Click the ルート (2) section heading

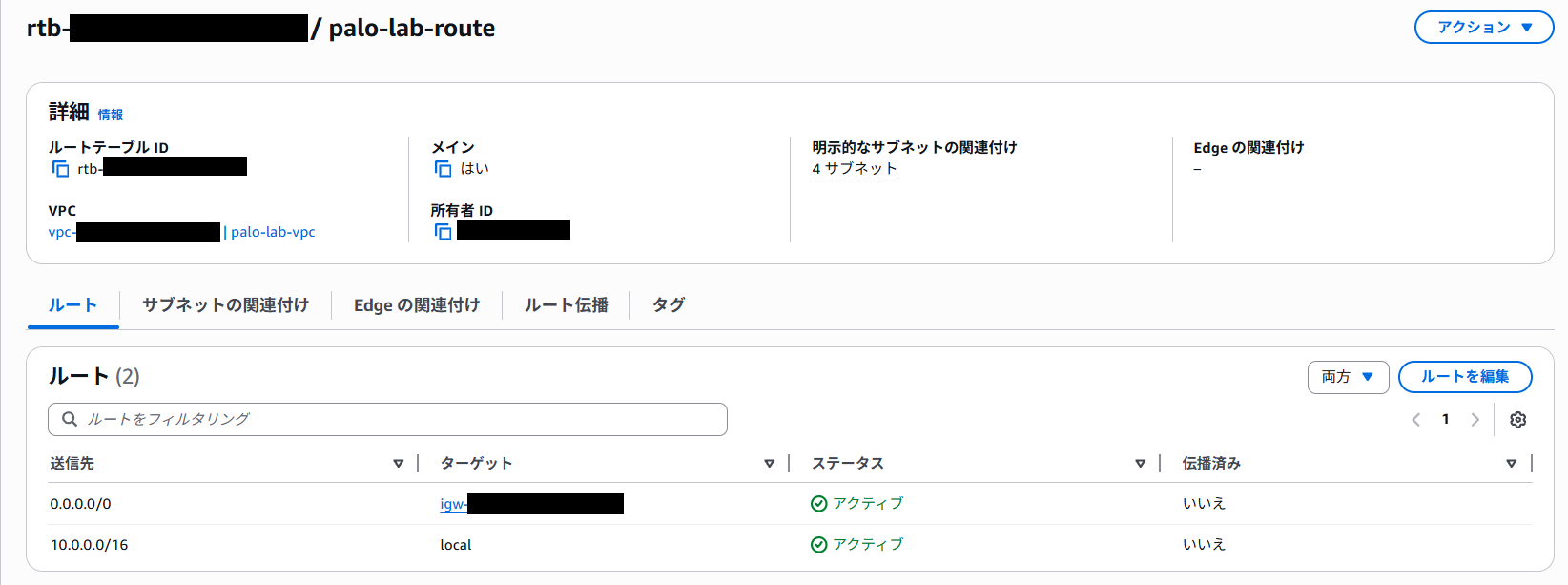click(94, 377)
